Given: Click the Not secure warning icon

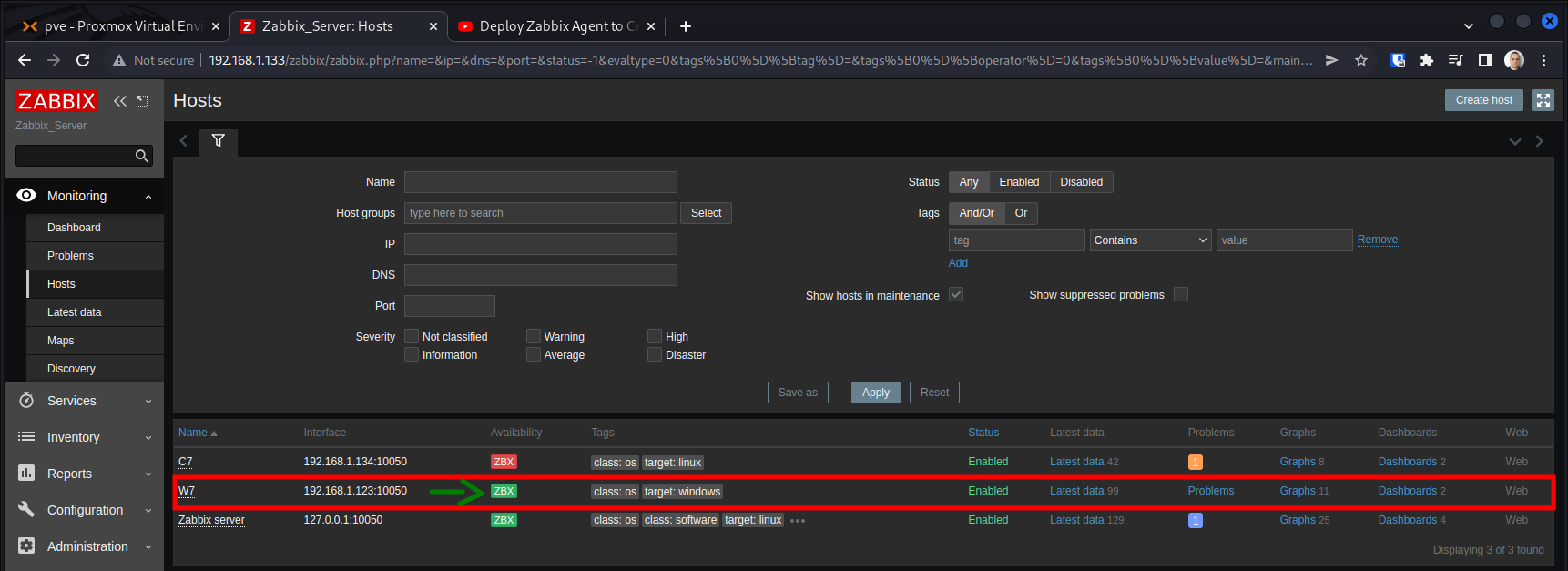Looking at the screenshot, I should click(x=118, y=60).
